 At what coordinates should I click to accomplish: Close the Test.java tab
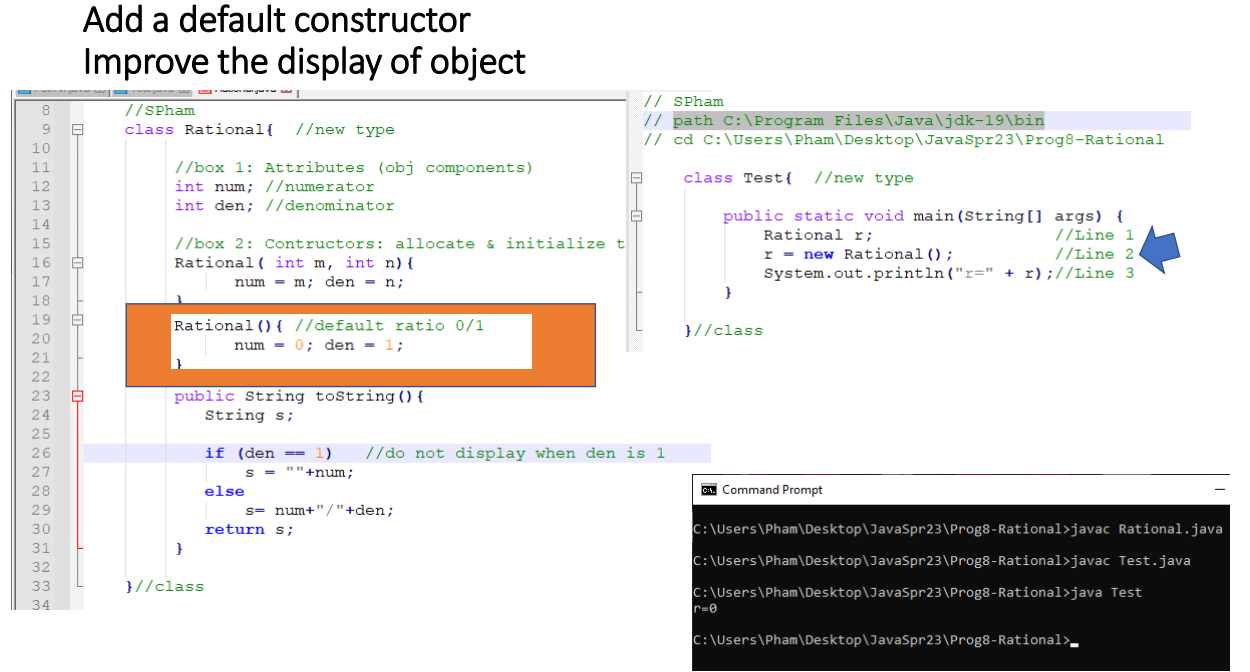(183, 89)
